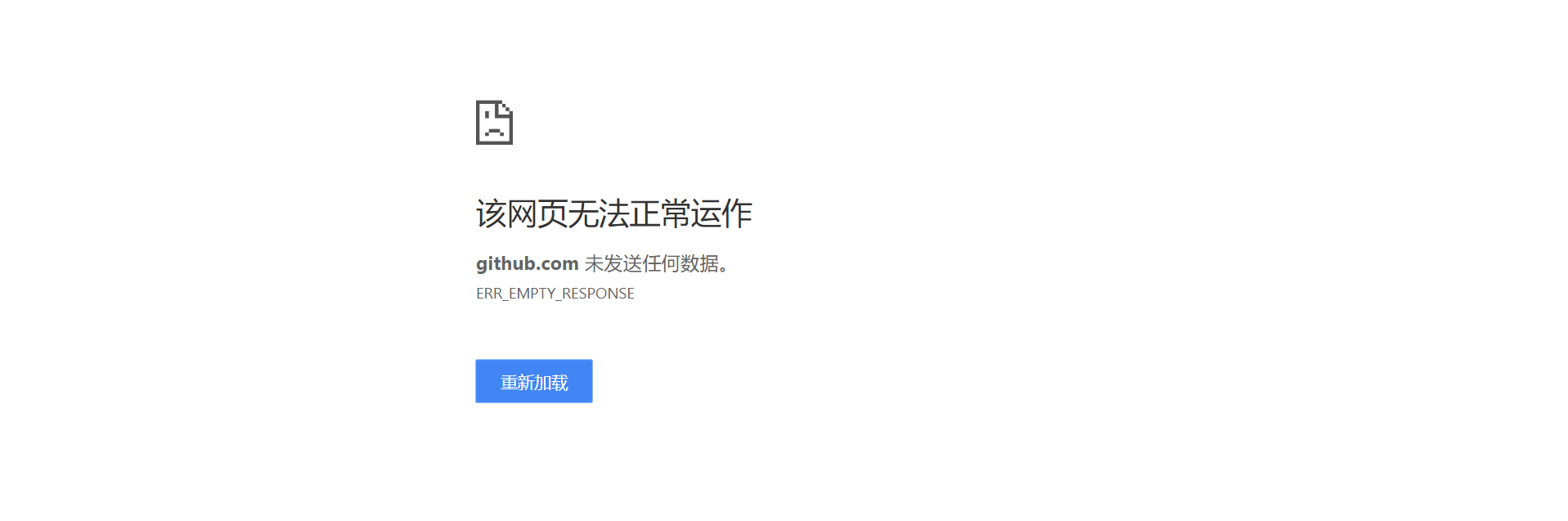This screenshot has width=1568, height=521.
Task: Click the 未发送 portion of the message
Action: pos(613,263)
